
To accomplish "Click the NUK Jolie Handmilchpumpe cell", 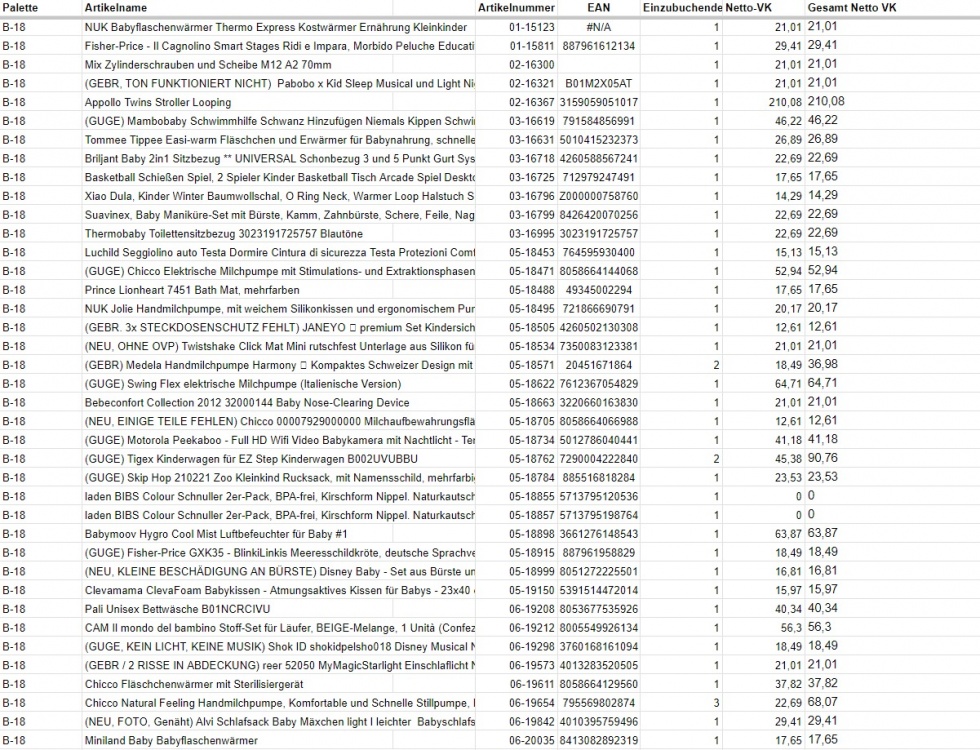I will coord(279,308).
